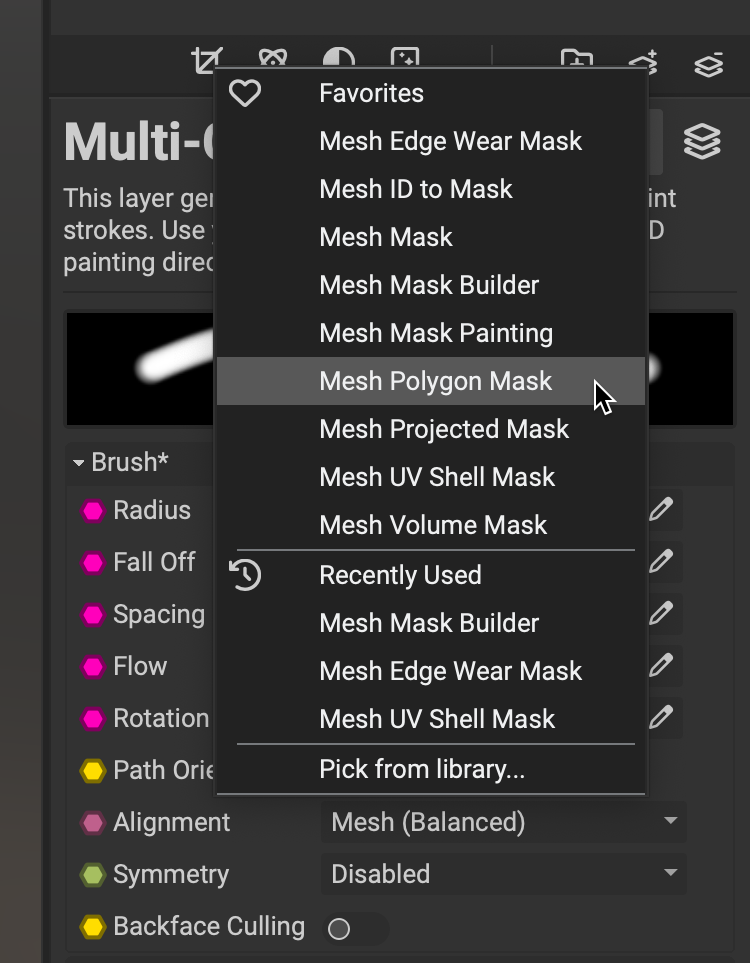Choose Mesh ID to Mask
The width and height of the screenshot is (750, 963).
coord(415,189)
